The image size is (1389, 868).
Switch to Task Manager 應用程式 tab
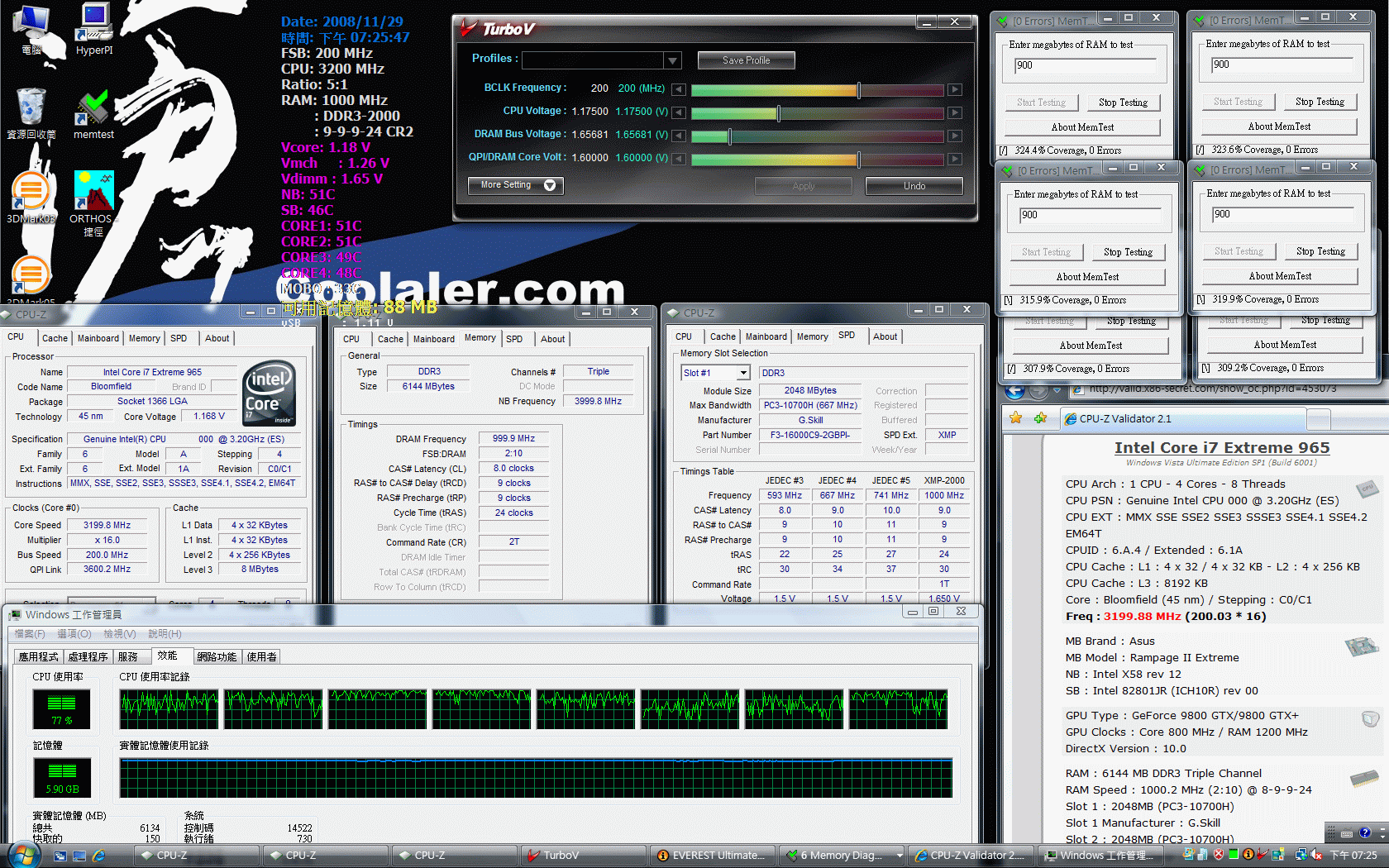(x=39, y=656)
